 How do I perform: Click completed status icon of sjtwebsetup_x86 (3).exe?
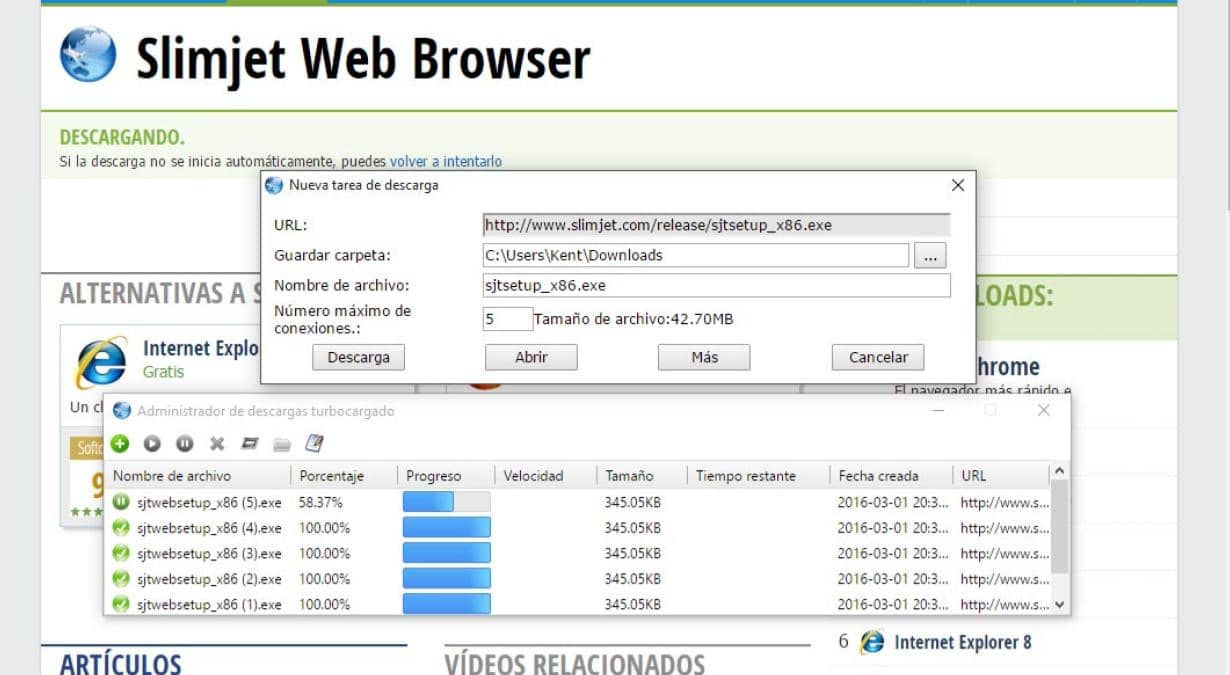(121, 553)
